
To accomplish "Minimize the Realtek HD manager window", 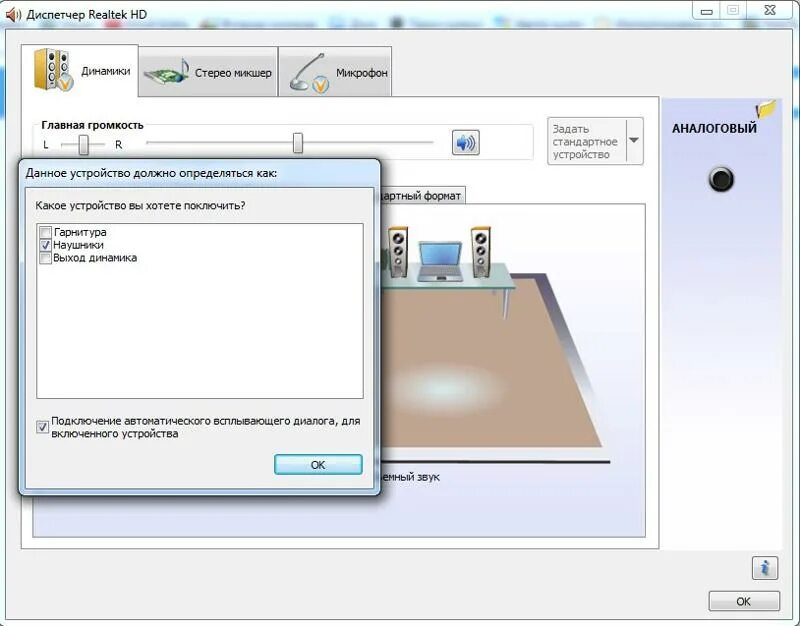I will pos(707,11).
